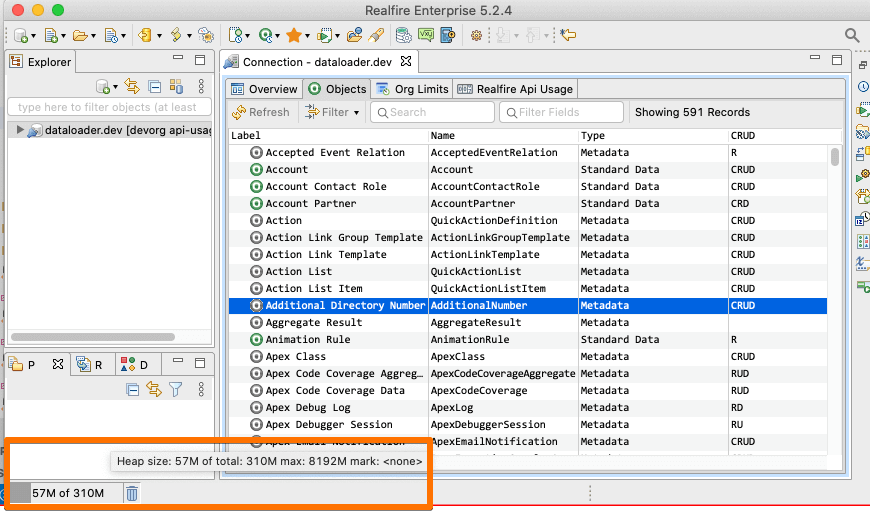Click the Filter Fields input box

click(x=562, y=113)
